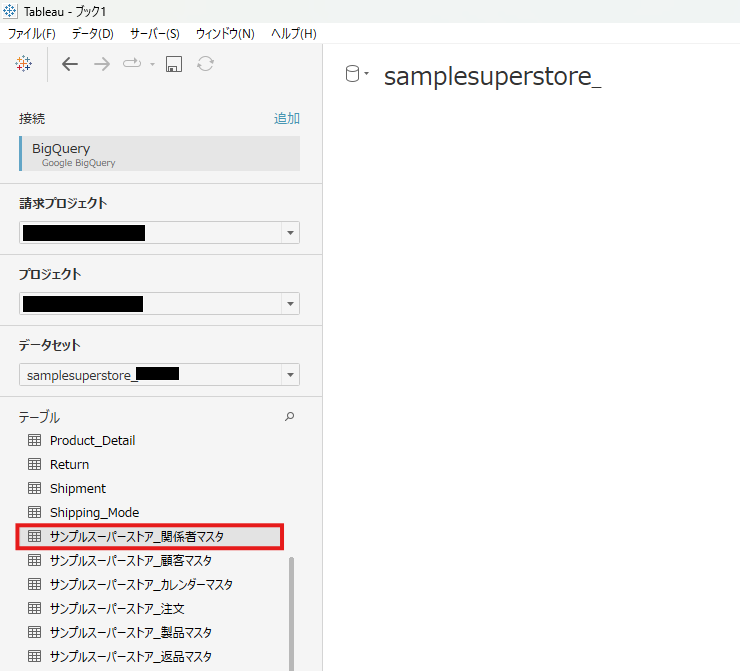This screenshot has width=740, height=671.
Task: Click the refresh data source icon
Action: click(x=205, y=64)
